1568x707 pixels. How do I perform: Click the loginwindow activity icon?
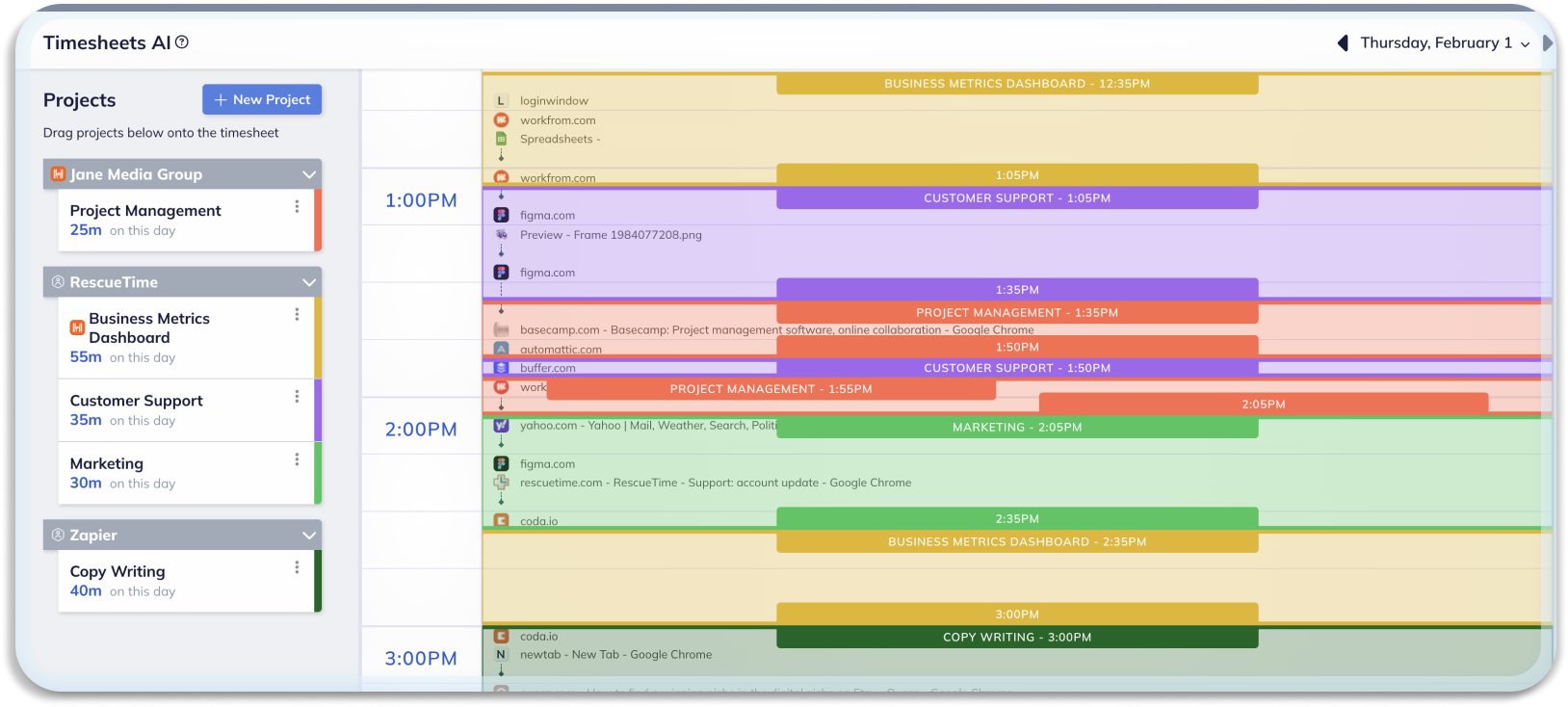[501, 100]
